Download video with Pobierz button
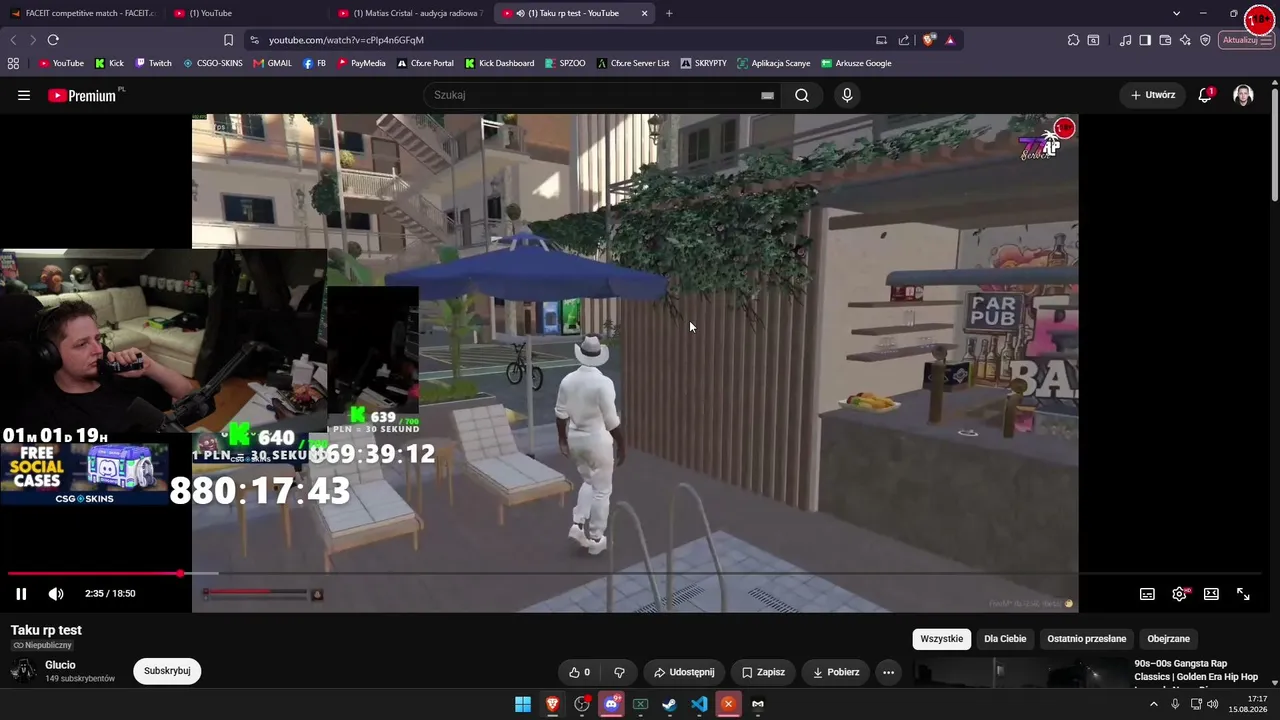 tap(836, 672)
